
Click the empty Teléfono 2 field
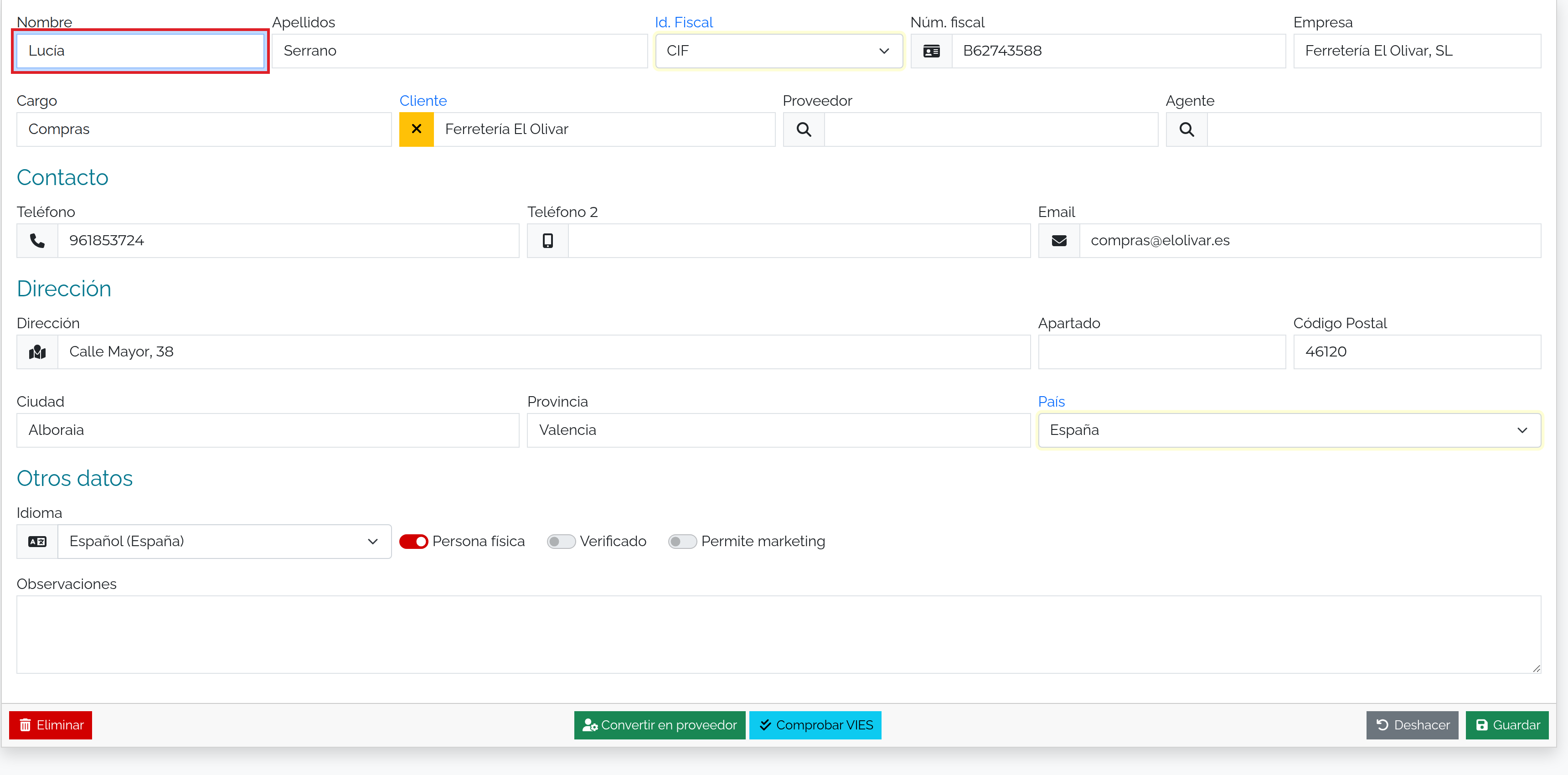tap(799, 240)
